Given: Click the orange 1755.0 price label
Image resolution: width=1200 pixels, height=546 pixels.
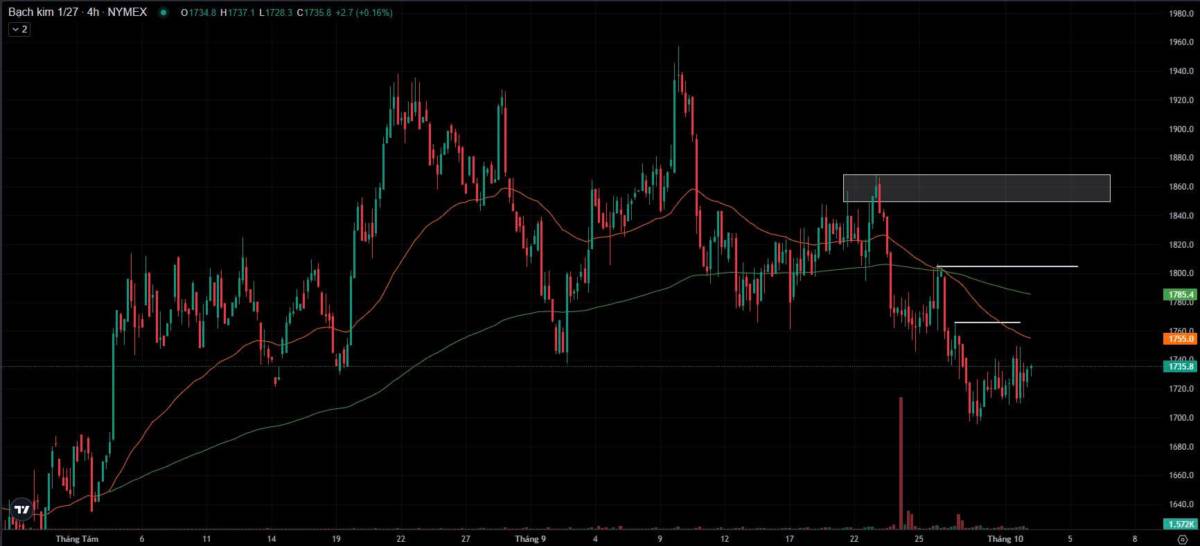Looking at the screenshot, I should (x=1180, y=339).
